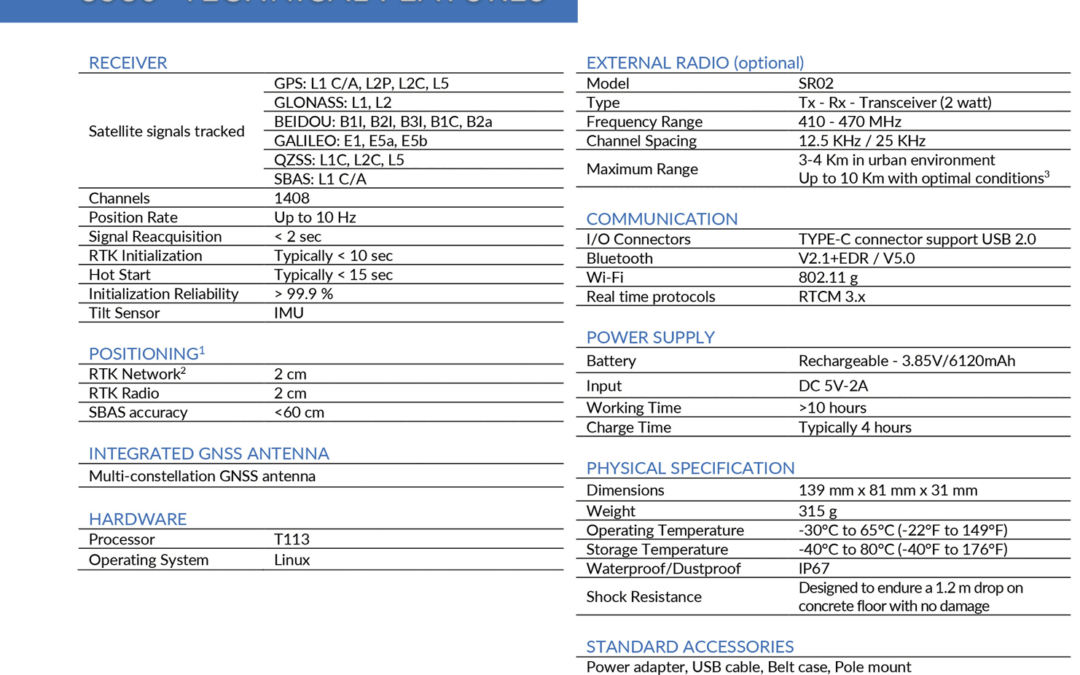Click the 'Real time protocols' label
The image size is (1080, 675).
pyautogui.click(x=650, y=297)
